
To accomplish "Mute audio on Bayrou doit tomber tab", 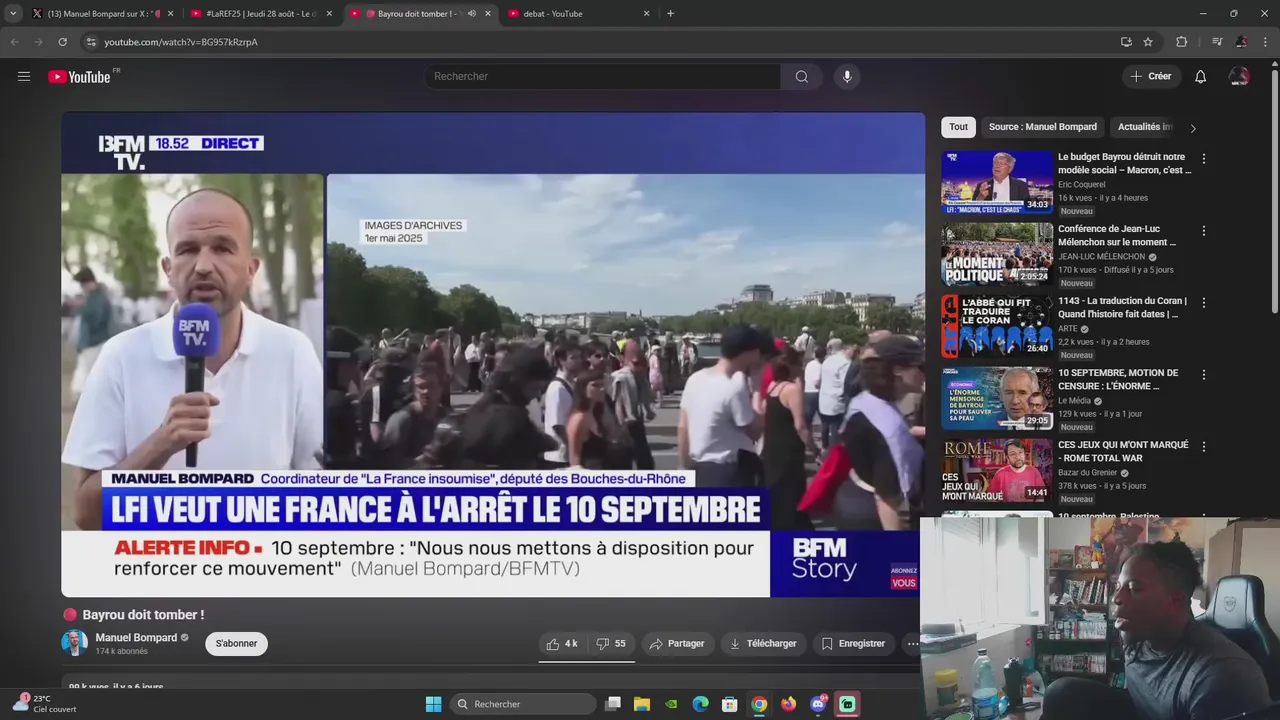I will click(471, 14).
